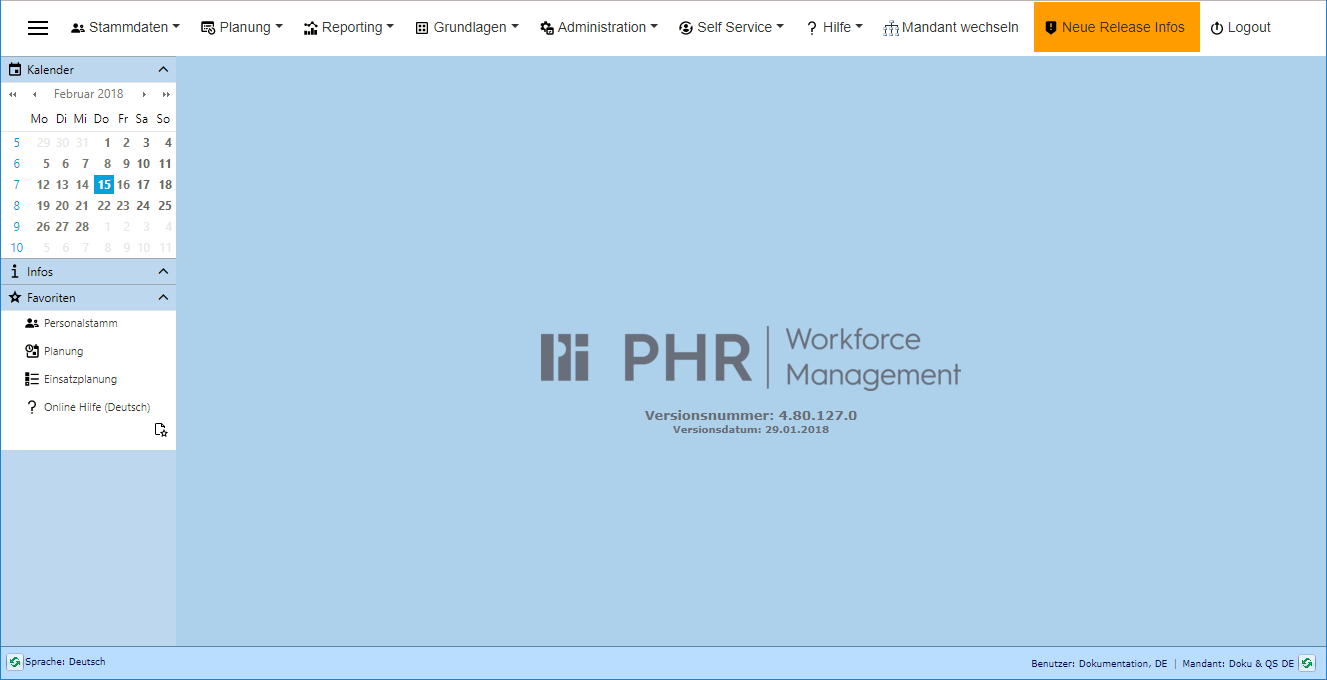This screenshot has width=1327, height=680.
Task: Click Mandant: Doku & QS DE text
Action: [1238, 664]
